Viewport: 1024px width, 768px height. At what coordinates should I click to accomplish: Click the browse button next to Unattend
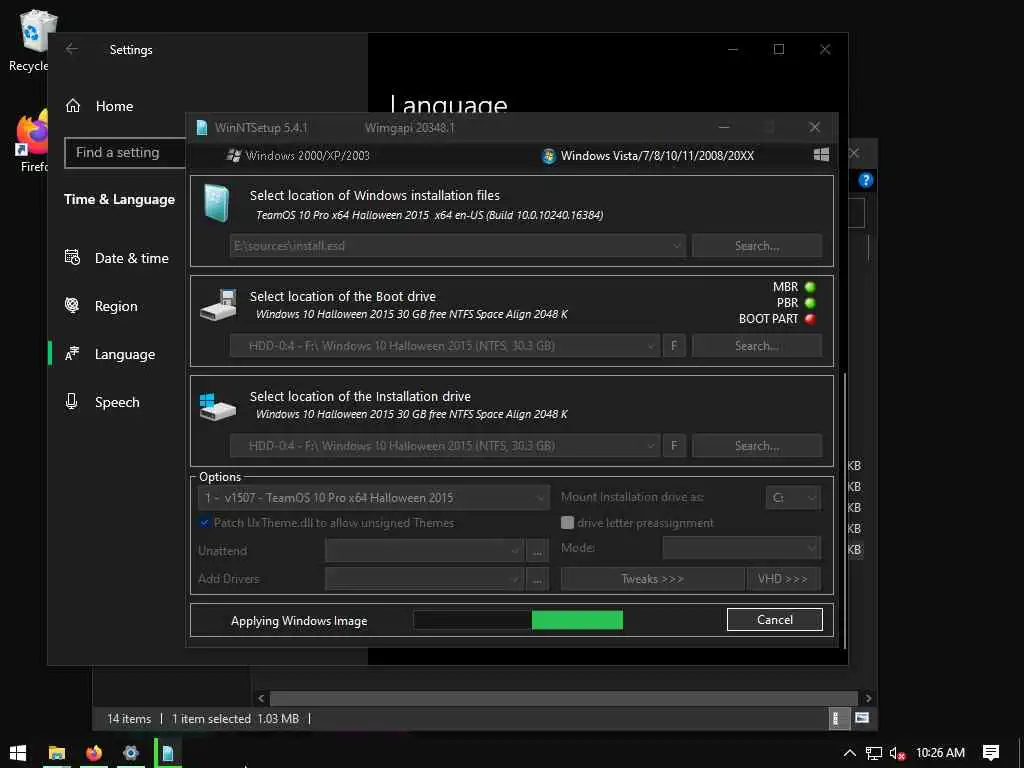coord(537,551)
